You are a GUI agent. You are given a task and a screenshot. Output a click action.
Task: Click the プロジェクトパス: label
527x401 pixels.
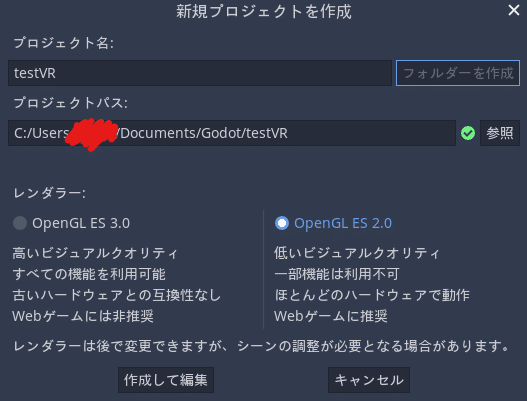click(x=71, y=103)
